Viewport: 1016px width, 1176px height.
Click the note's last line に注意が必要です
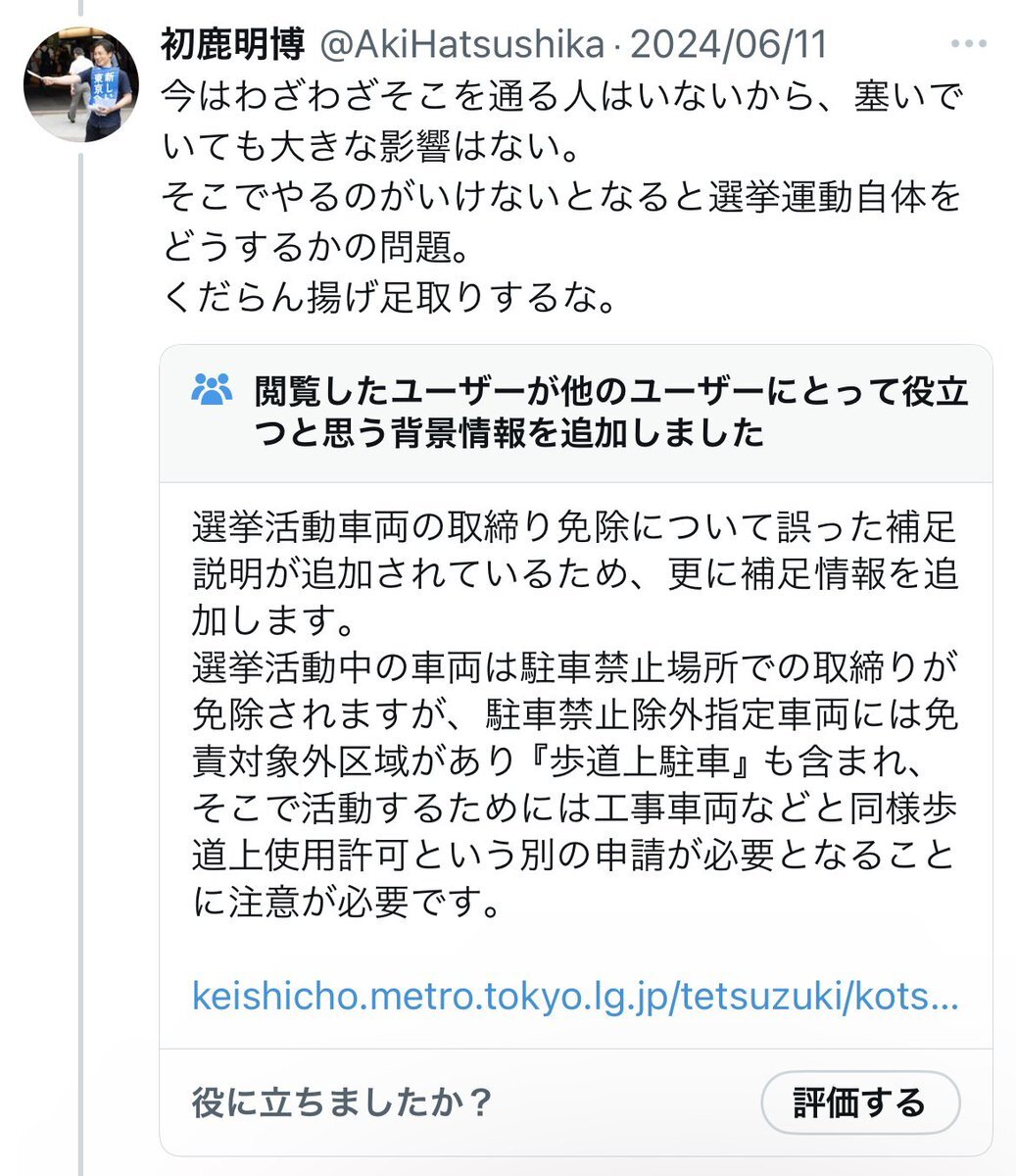pos(346,902)
